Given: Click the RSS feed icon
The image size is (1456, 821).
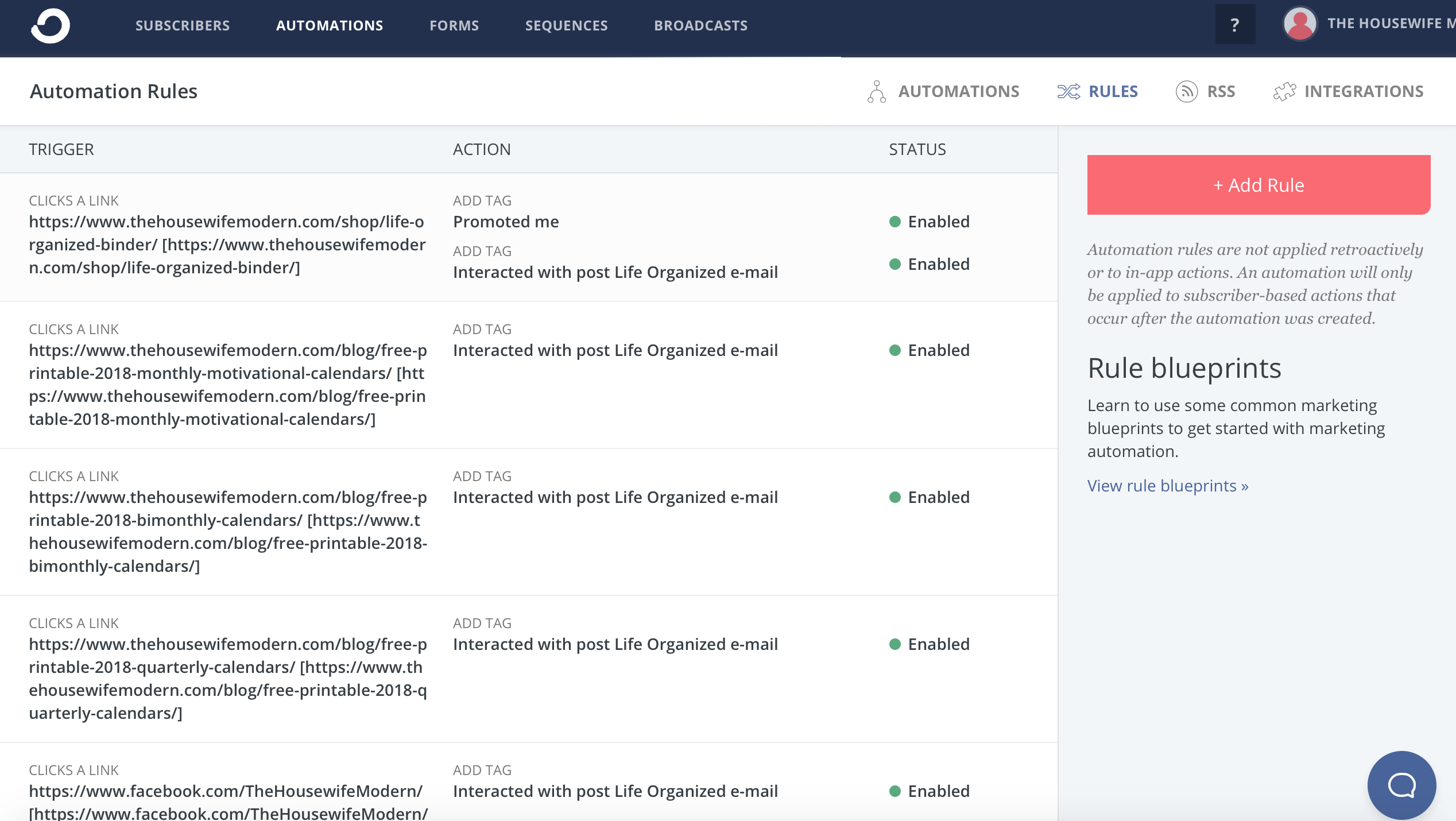Looking at the screenshot, I should (1187, 92).
